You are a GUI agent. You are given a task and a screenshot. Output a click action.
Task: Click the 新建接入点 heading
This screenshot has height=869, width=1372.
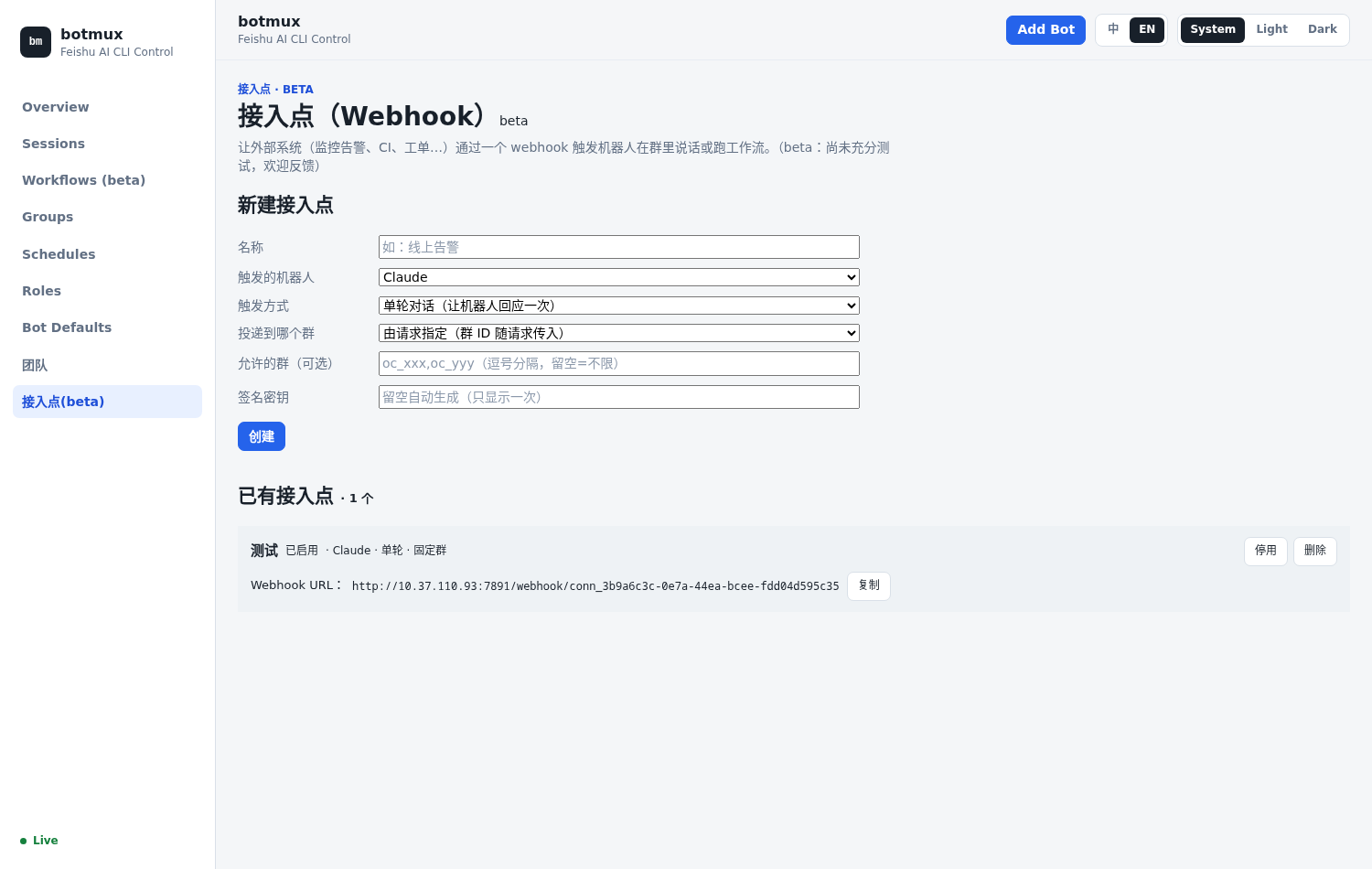coord(285,205)
